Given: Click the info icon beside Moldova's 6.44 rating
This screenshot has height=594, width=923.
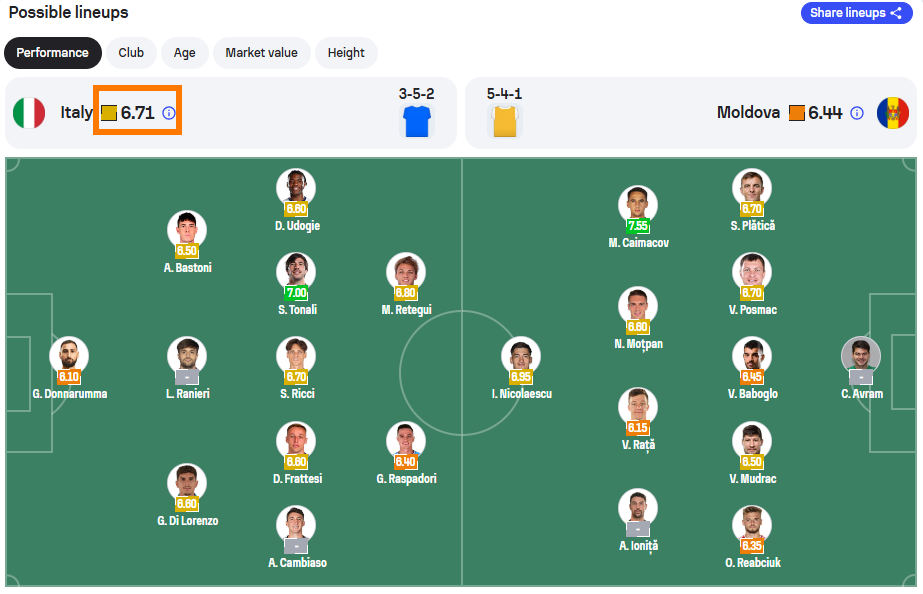Looking at the screenshot, I should coord(857,113).
